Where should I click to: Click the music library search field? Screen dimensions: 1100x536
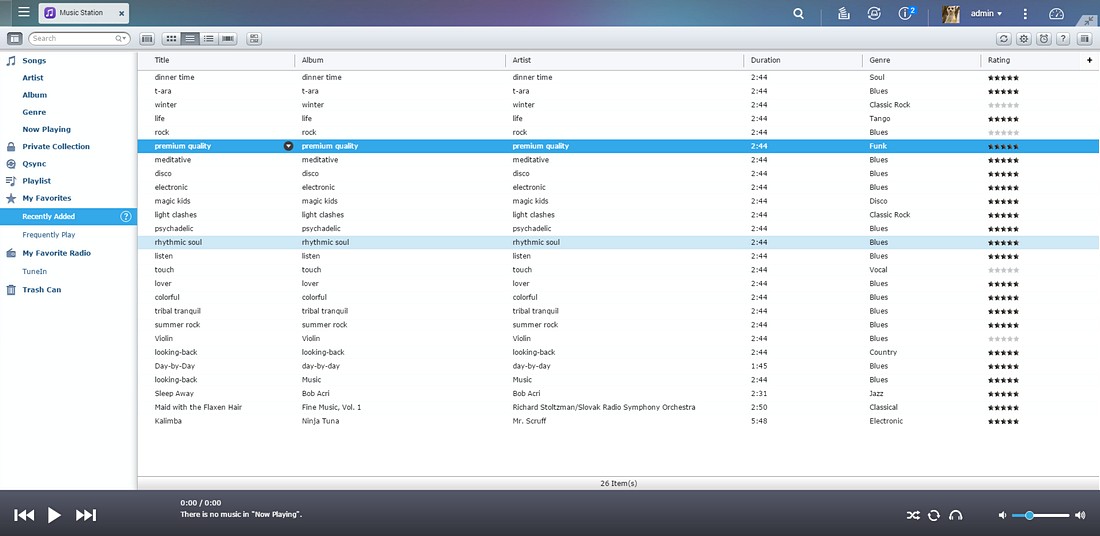72,39
